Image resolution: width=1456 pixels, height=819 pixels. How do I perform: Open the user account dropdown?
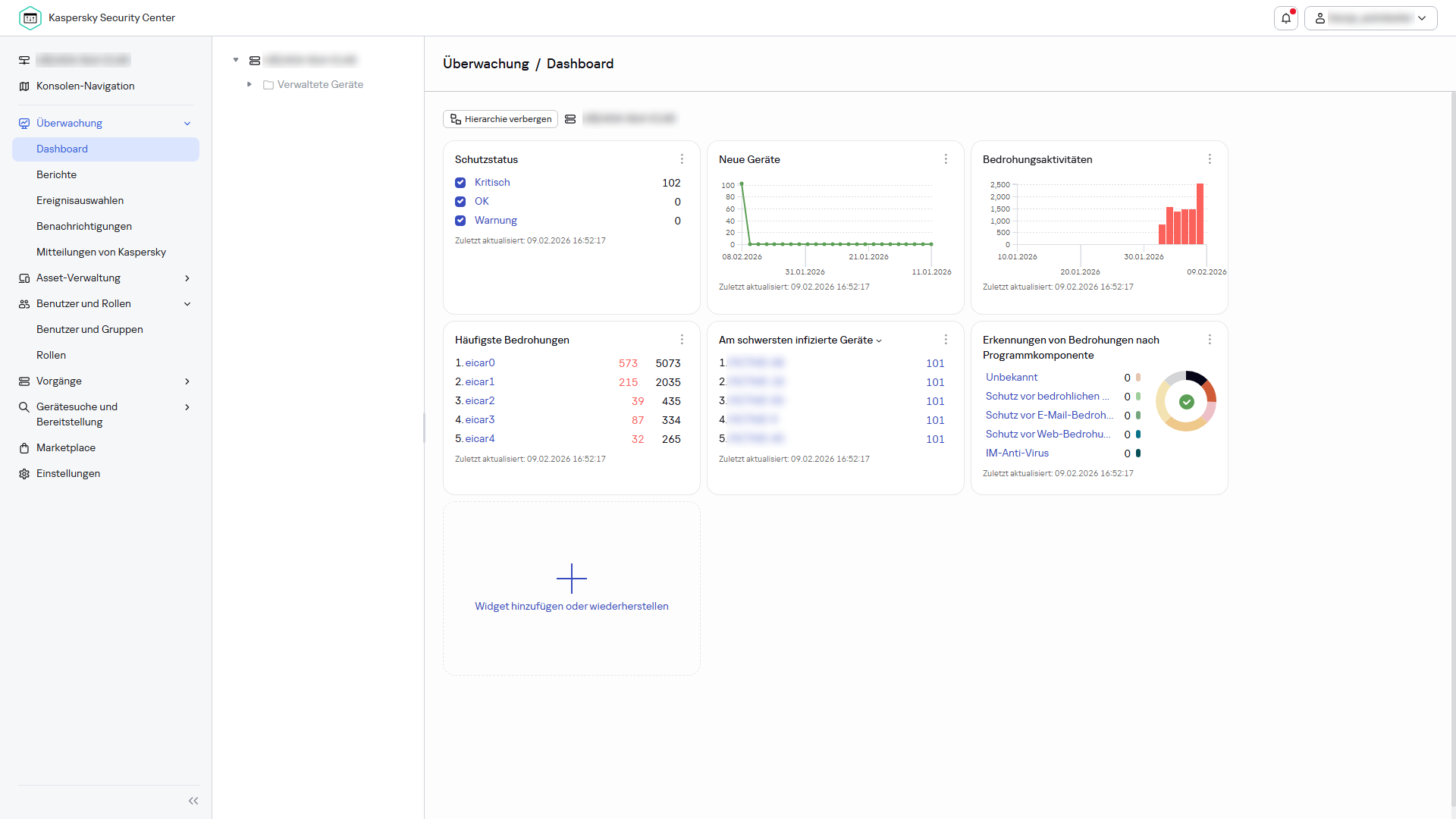[1422, 17]
